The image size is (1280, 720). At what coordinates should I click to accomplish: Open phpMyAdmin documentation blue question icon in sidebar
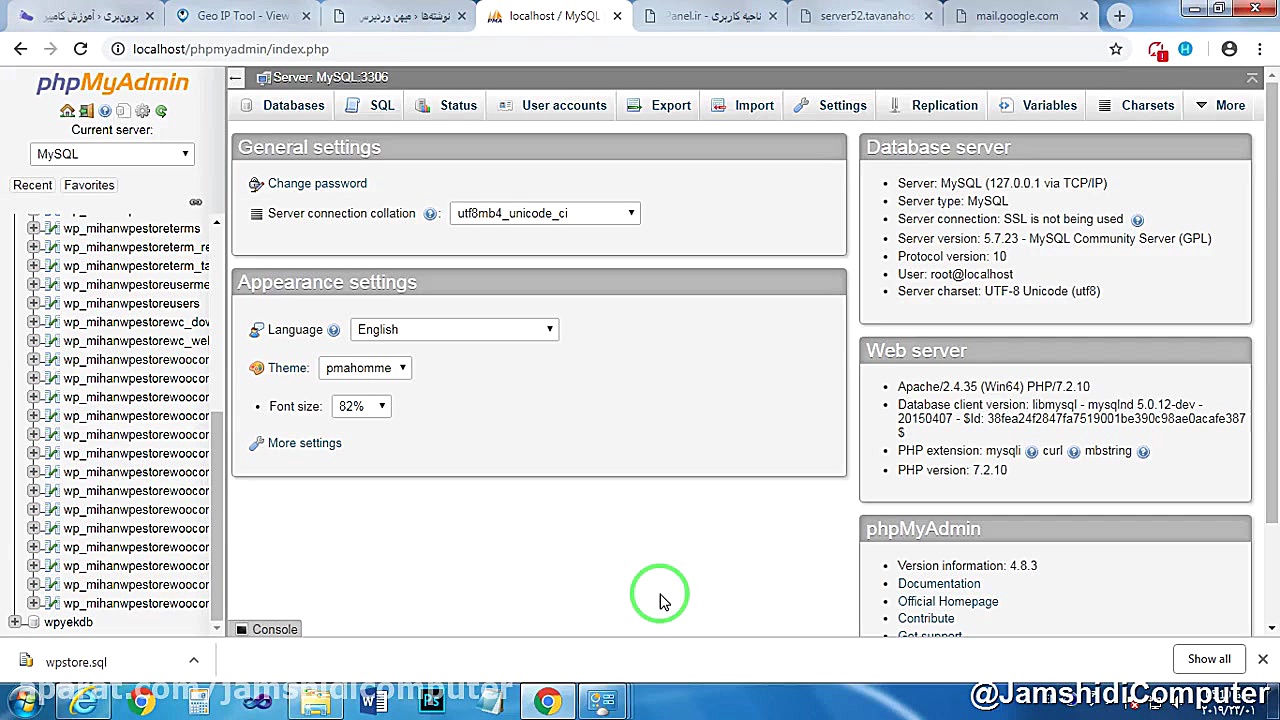tap(105, 111)
